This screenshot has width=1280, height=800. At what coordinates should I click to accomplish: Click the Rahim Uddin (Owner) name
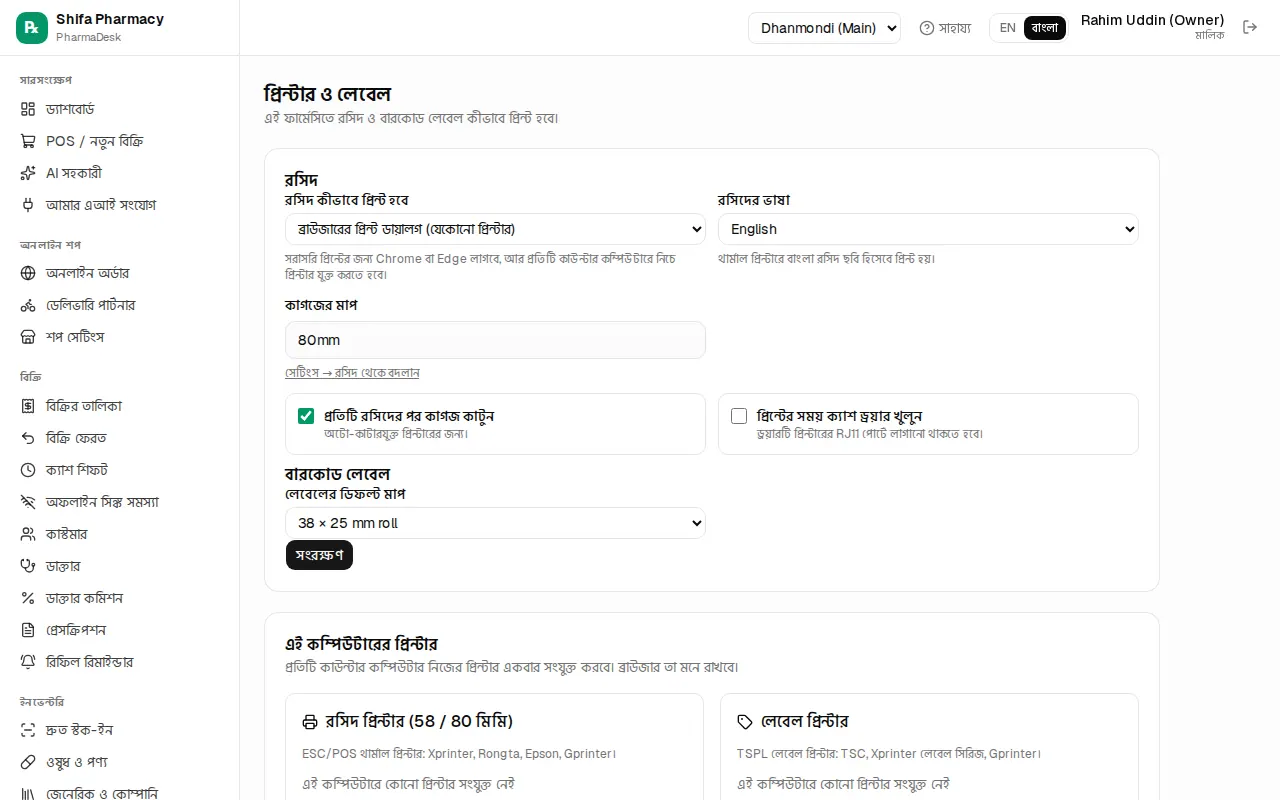1152,20
